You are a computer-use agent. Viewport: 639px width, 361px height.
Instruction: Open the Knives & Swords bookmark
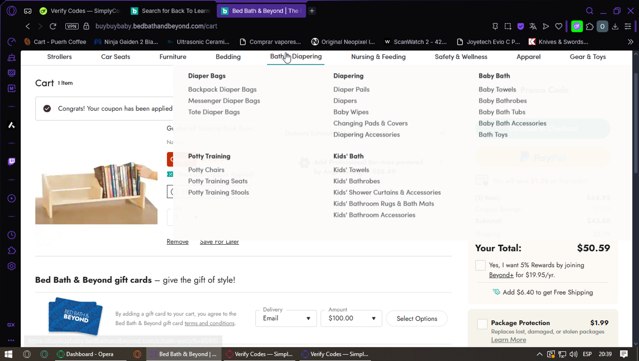point(559,42)
